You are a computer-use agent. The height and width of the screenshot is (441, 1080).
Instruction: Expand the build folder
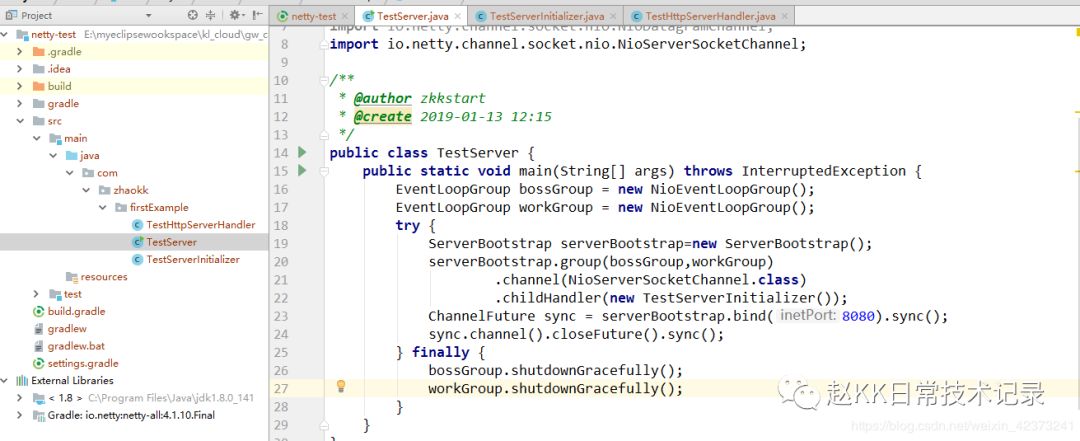(x=19, y=86)
